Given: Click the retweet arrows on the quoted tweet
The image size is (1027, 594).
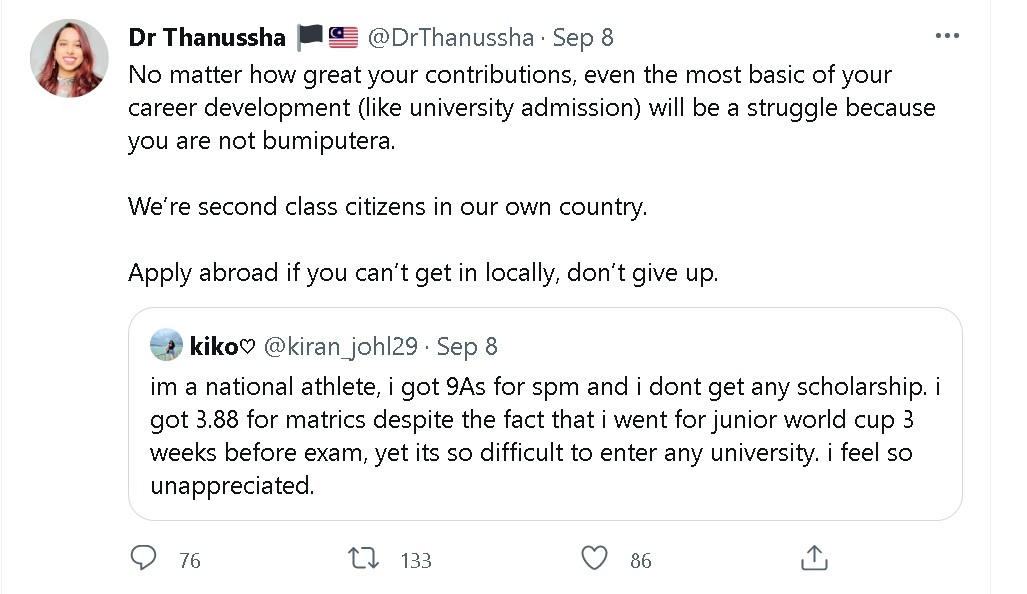Looking at the screenshot, I should 363,559.
